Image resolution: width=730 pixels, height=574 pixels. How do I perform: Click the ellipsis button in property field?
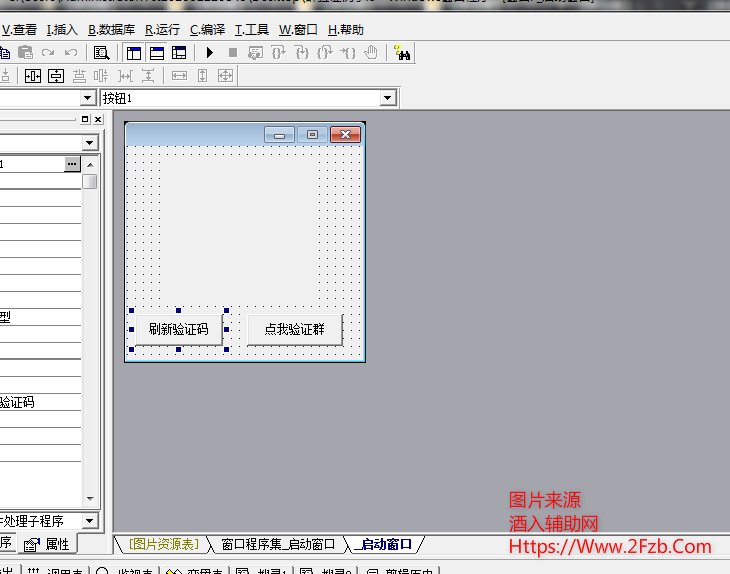[72, 163]
